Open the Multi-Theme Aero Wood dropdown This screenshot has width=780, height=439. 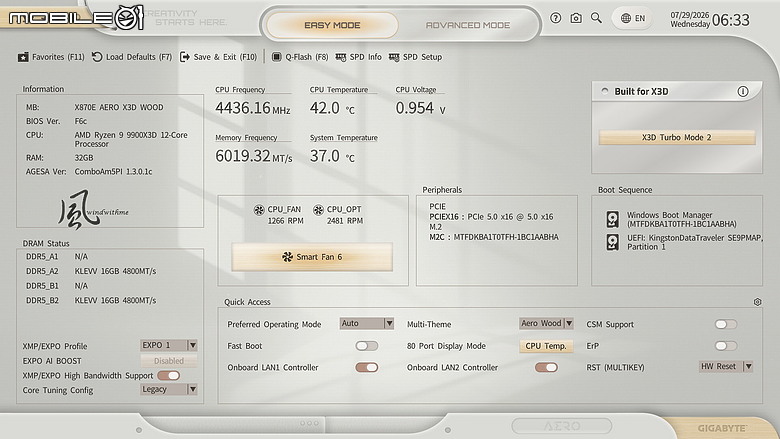pyautogui.click(x=546, y=324)
